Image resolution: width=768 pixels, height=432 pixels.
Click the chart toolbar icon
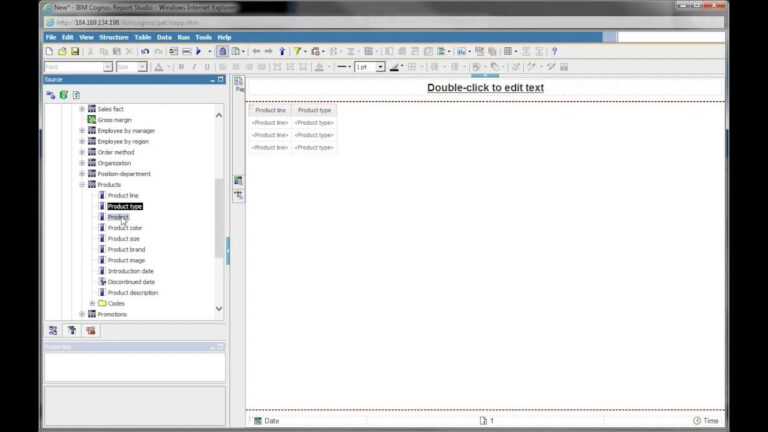pos(461,51)
